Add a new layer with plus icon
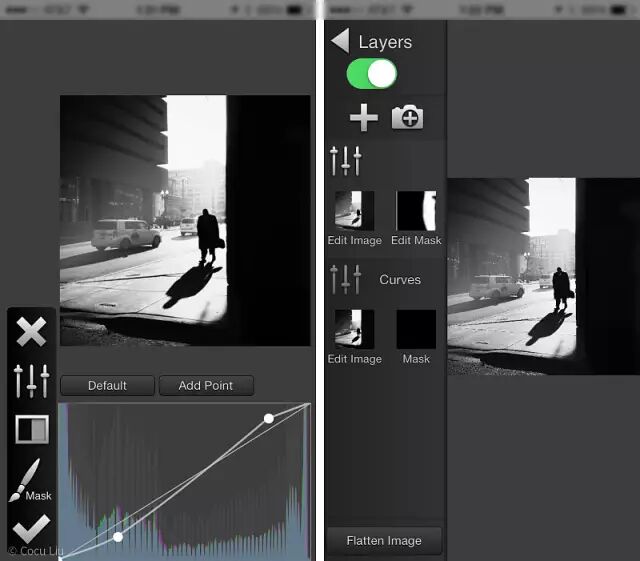 coord(364,118)
